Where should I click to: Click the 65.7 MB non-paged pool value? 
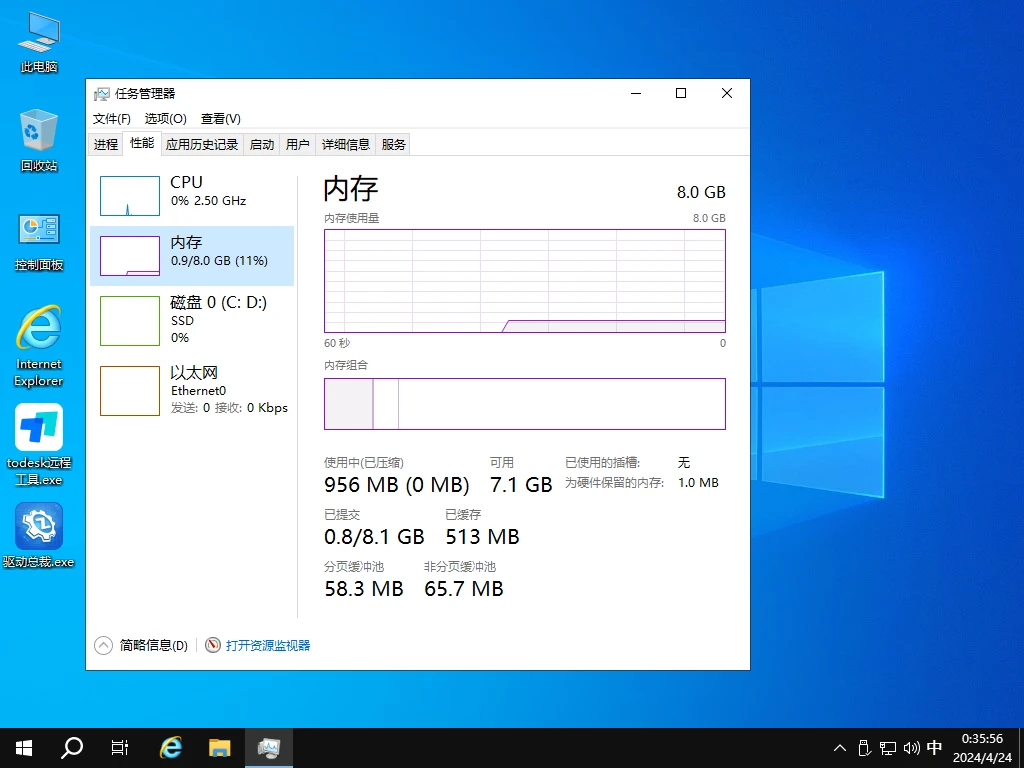click(x=464, y=589)
